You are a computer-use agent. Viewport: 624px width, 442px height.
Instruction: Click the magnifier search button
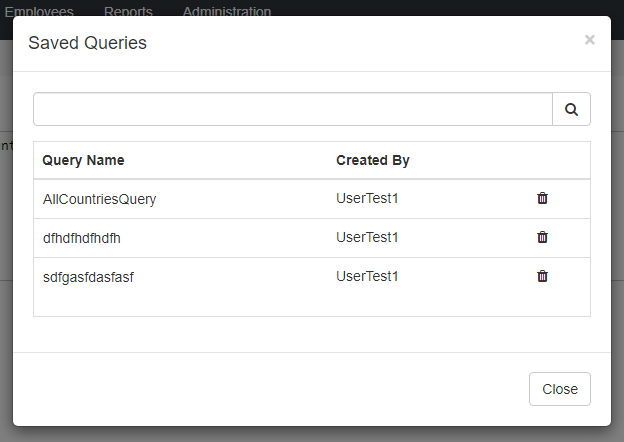(x=571, y=110)
